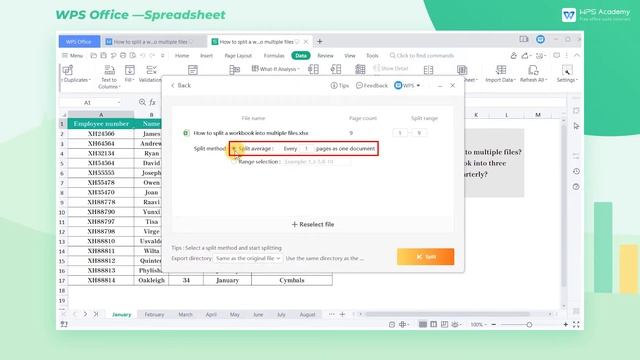640x360 pixels.
Task: Click the Validation ribbon icon
Action: (x=151, y=70)
